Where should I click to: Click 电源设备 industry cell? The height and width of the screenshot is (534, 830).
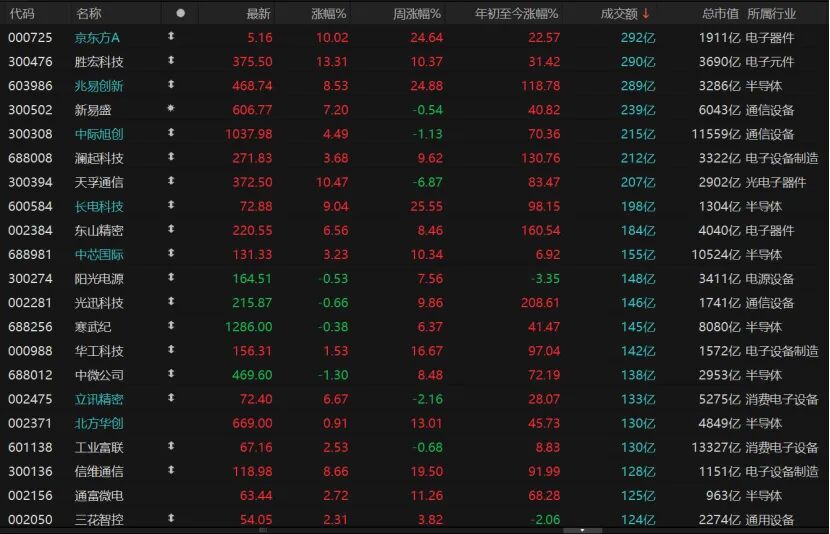pos(770,279)
